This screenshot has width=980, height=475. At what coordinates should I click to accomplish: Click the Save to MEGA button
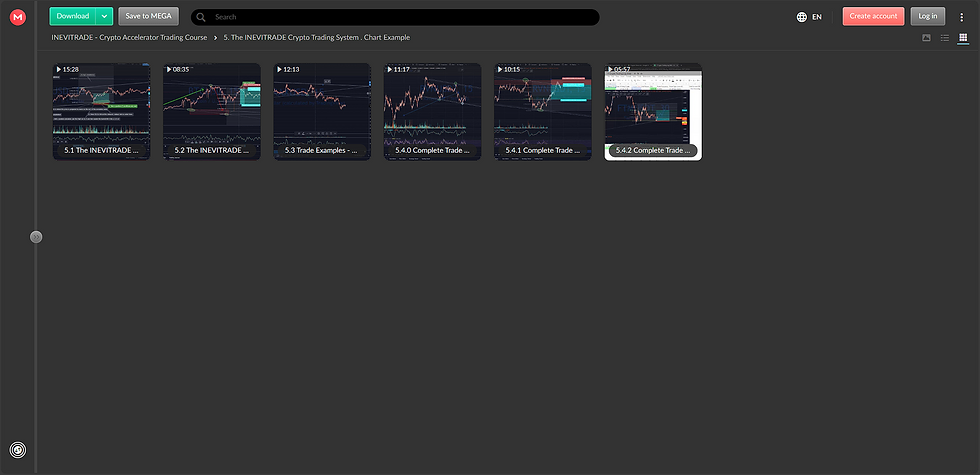coord(148,16)
